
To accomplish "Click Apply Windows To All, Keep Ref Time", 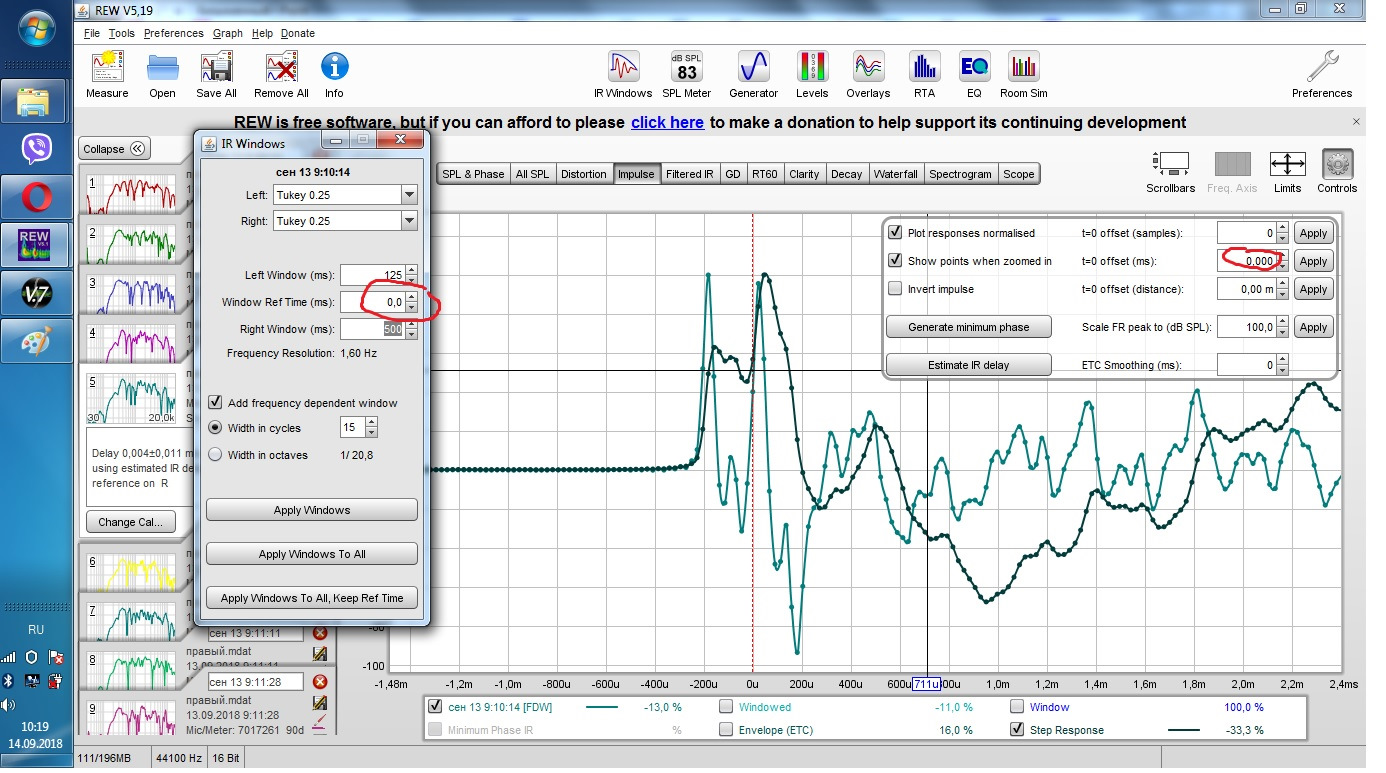I will click(x=312, y=598).
